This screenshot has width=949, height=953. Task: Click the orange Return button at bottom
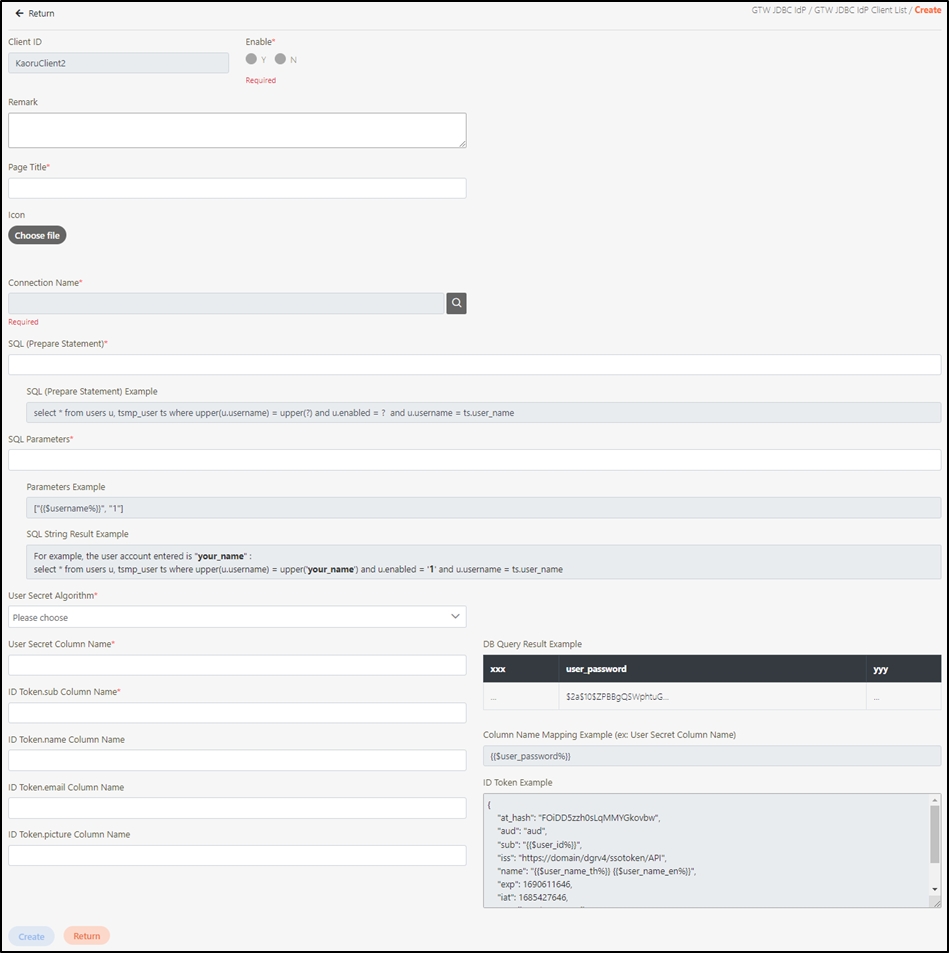(x=87, y=936)
